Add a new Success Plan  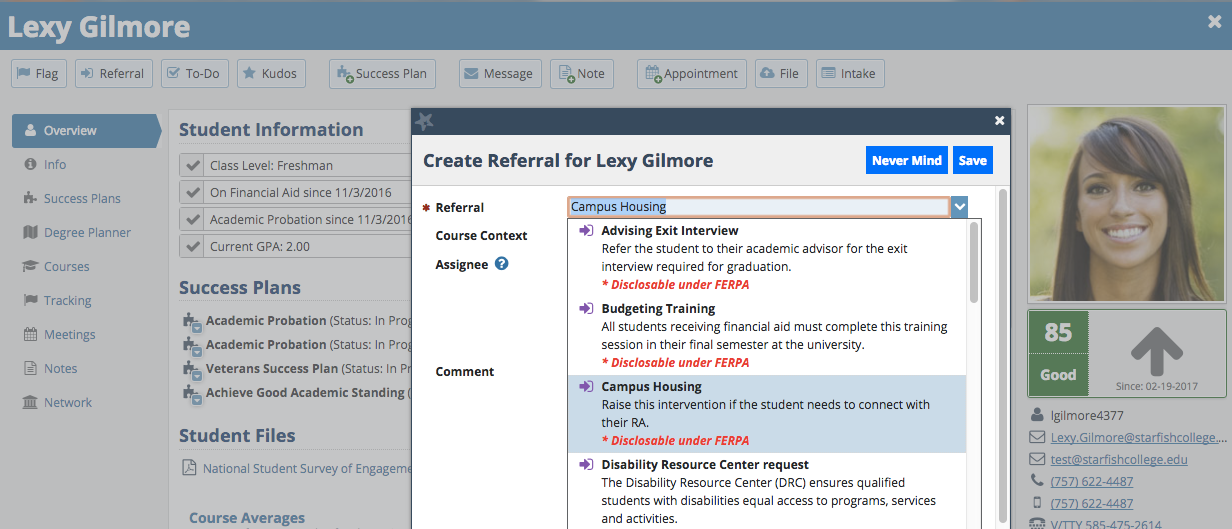tap(382, 73)
